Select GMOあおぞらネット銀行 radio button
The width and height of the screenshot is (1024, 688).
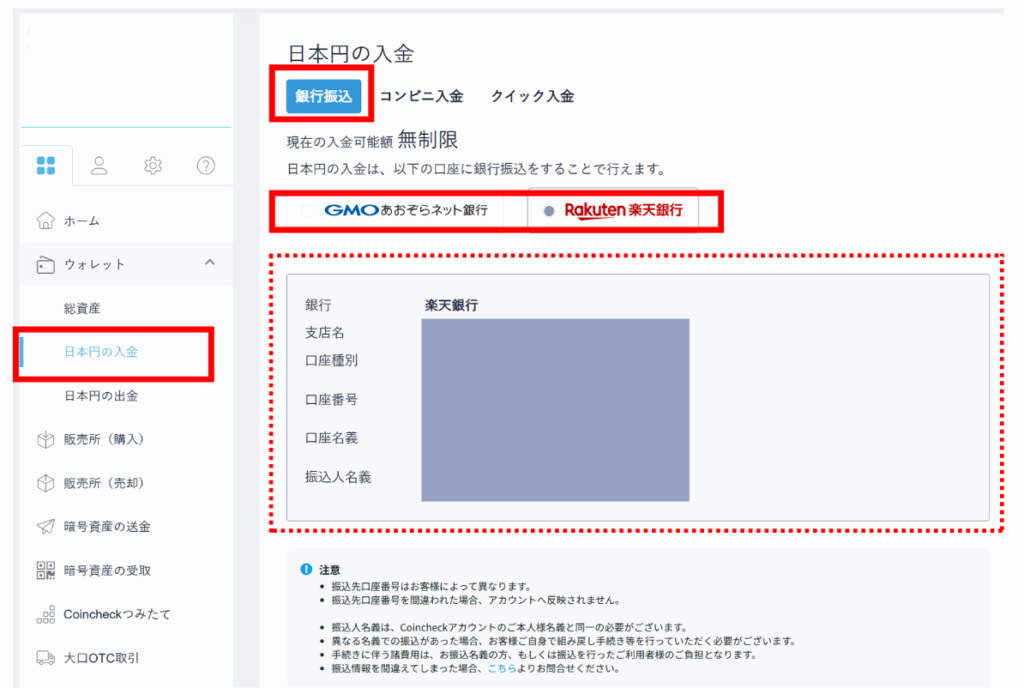tap(307, 211)
